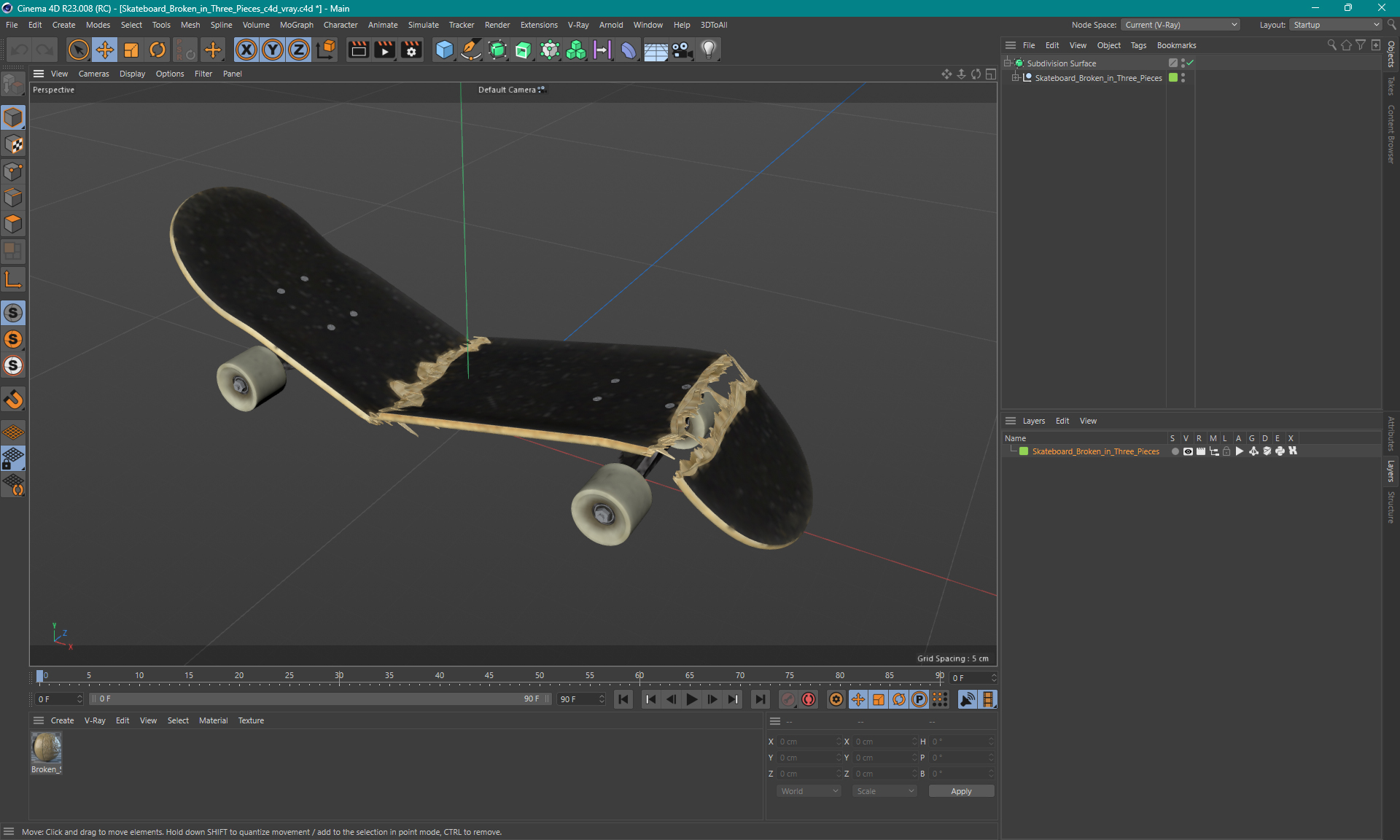Toggle X axis lock
The width and height of the screenshot is (1400, 840).
[246, 50]
